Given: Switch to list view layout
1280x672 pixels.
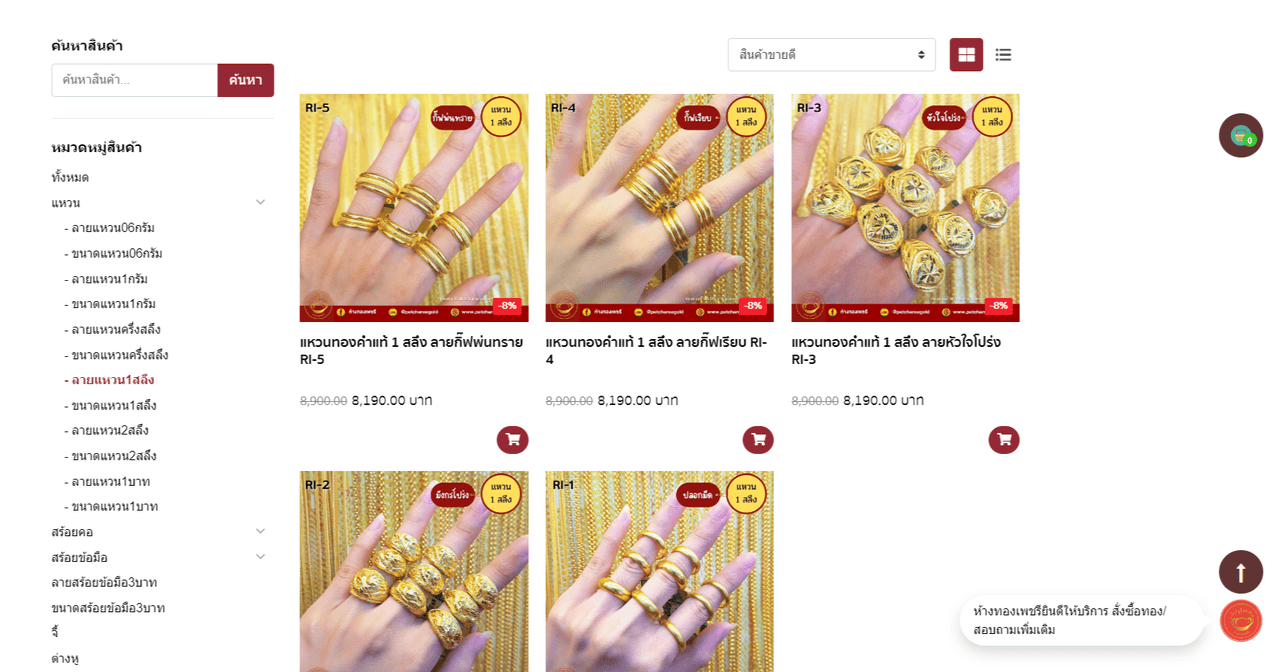Looking at the screenshot, I should coord(1003,55).
